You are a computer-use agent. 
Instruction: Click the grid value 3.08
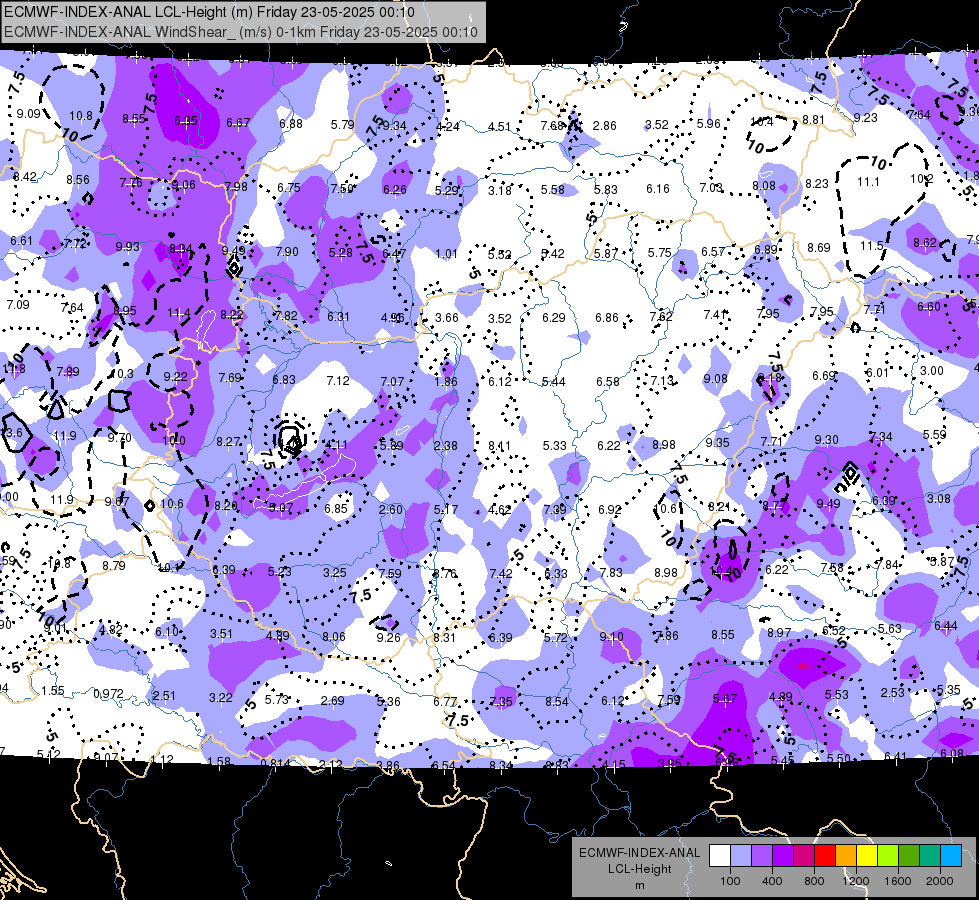pyautogui.click(x=939, y=498)
